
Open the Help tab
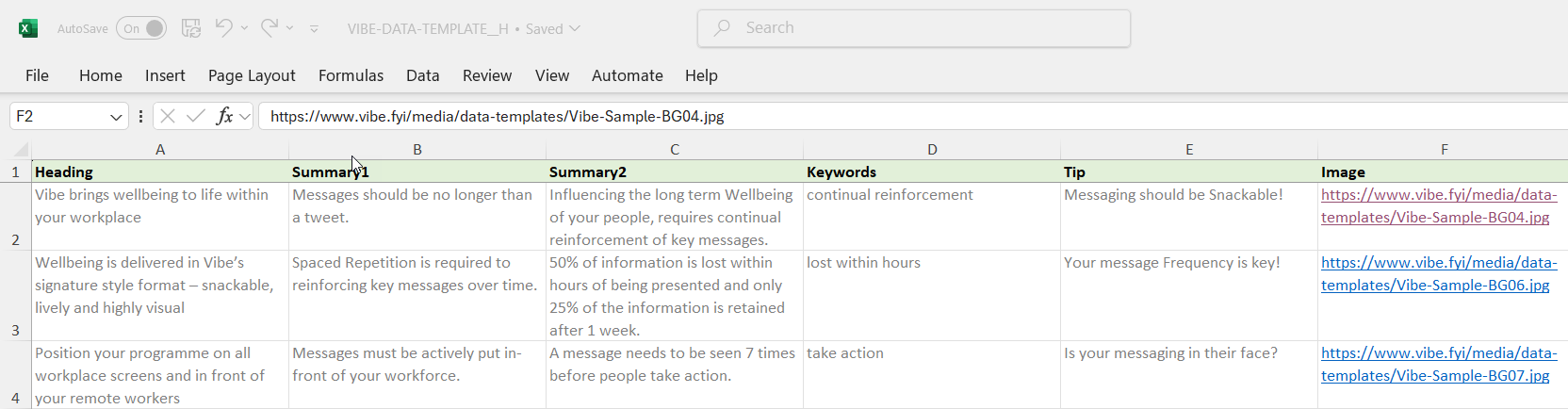click(701, 75)
